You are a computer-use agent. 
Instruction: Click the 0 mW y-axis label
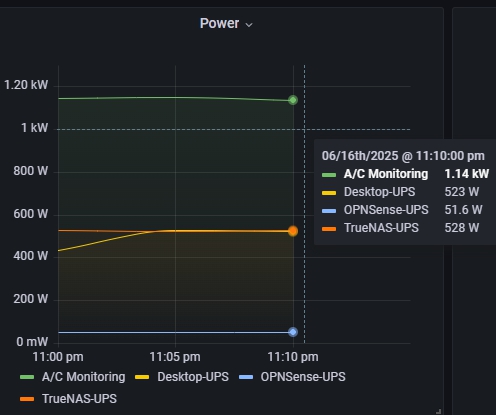coord(32,342)
